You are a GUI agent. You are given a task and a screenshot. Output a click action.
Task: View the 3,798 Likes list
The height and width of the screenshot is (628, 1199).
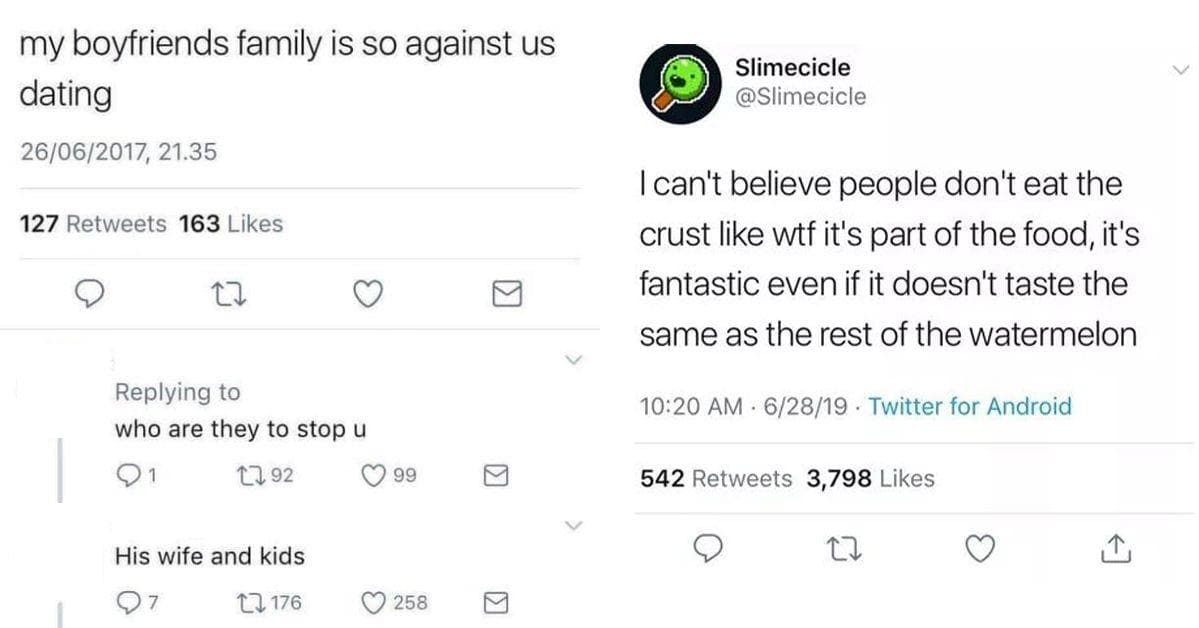870,479
